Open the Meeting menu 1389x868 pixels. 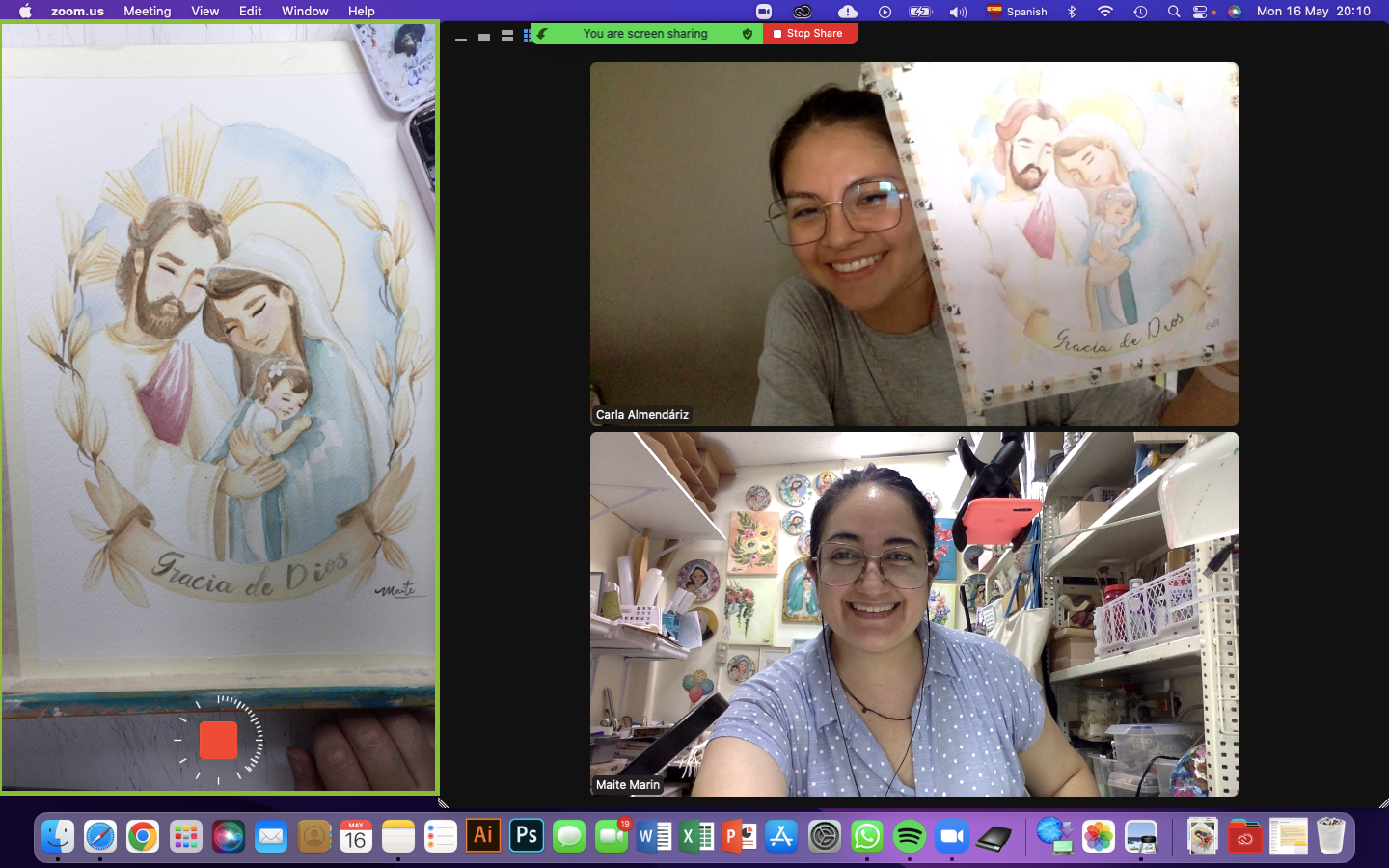[147, 11]
